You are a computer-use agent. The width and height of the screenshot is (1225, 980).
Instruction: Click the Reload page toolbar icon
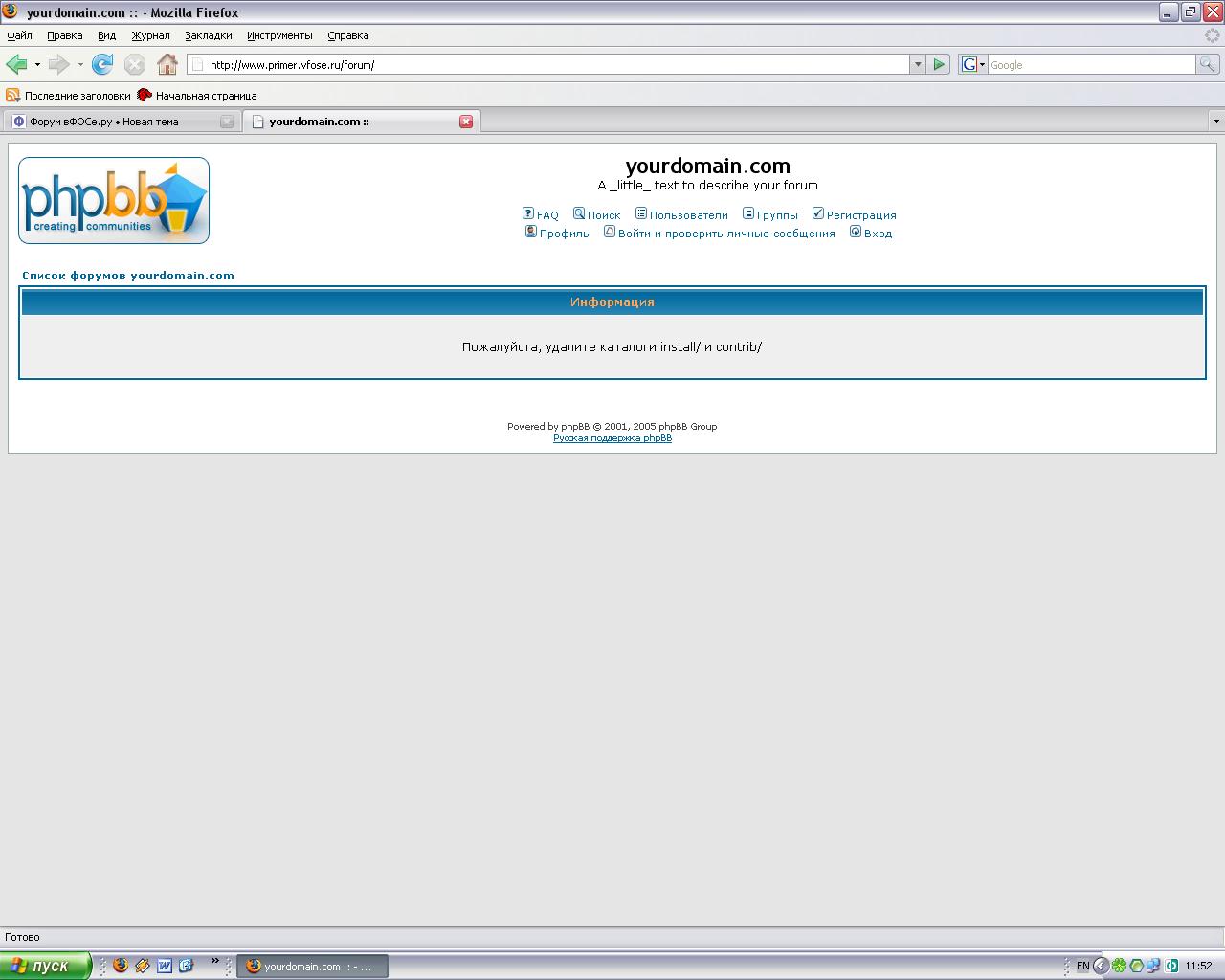tap(102, 64)
